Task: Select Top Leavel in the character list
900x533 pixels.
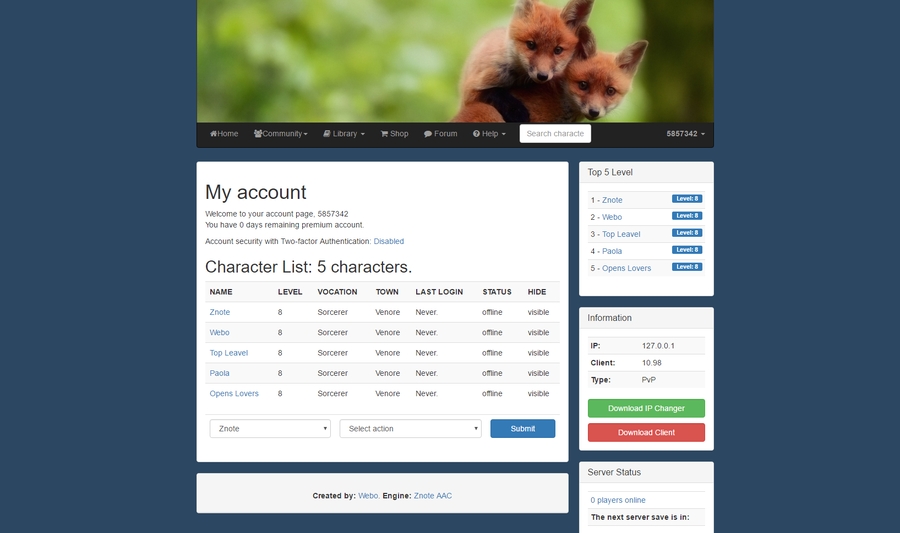Action: pyautogui.click(x=229, y=353)
